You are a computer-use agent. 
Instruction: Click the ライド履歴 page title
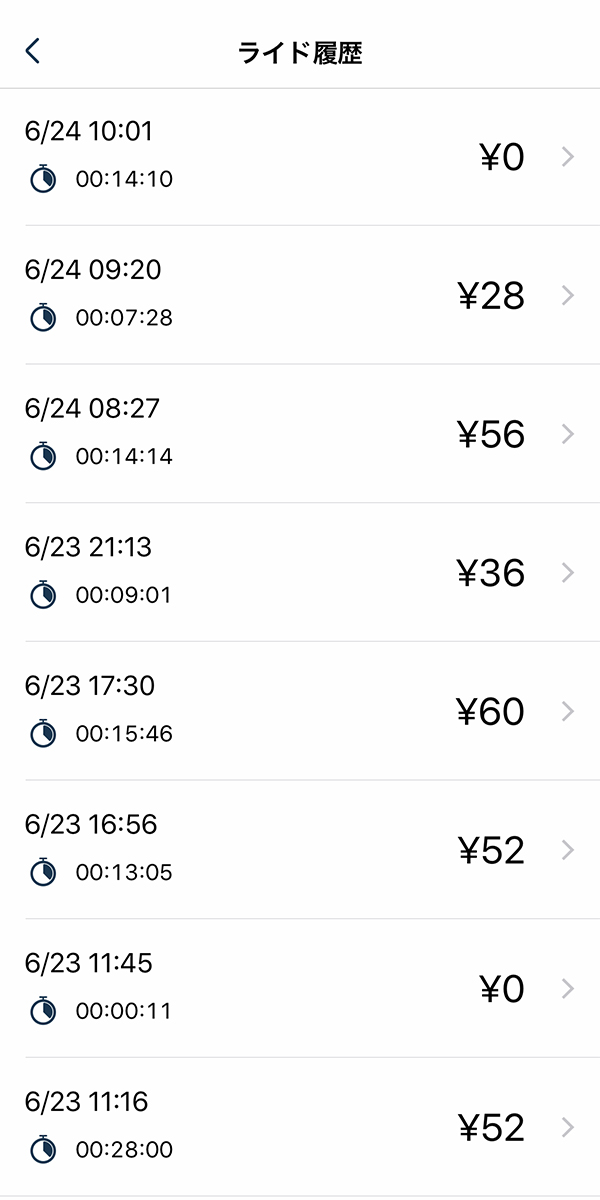300,53
